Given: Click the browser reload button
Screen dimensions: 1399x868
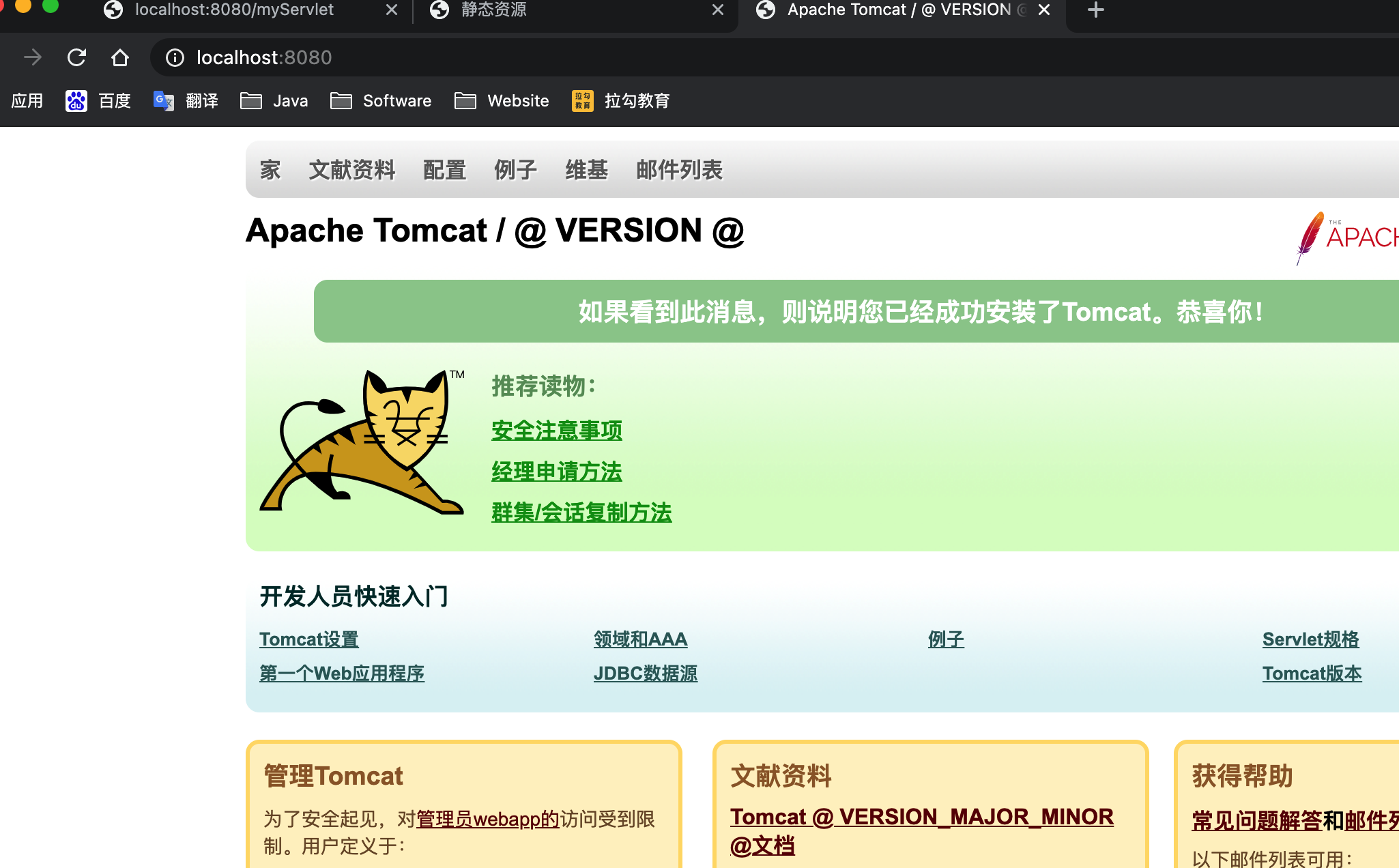Looking at the screenshot, I should click(x=76, y=57).
